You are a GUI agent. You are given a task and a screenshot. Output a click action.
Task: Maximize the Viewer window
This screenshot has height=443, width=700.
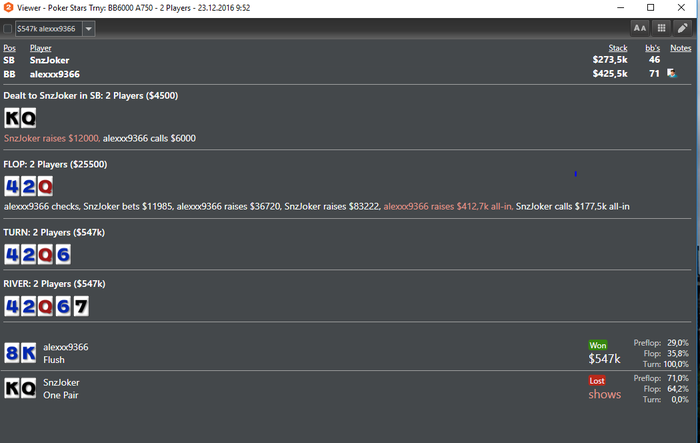tap(650, 8)
